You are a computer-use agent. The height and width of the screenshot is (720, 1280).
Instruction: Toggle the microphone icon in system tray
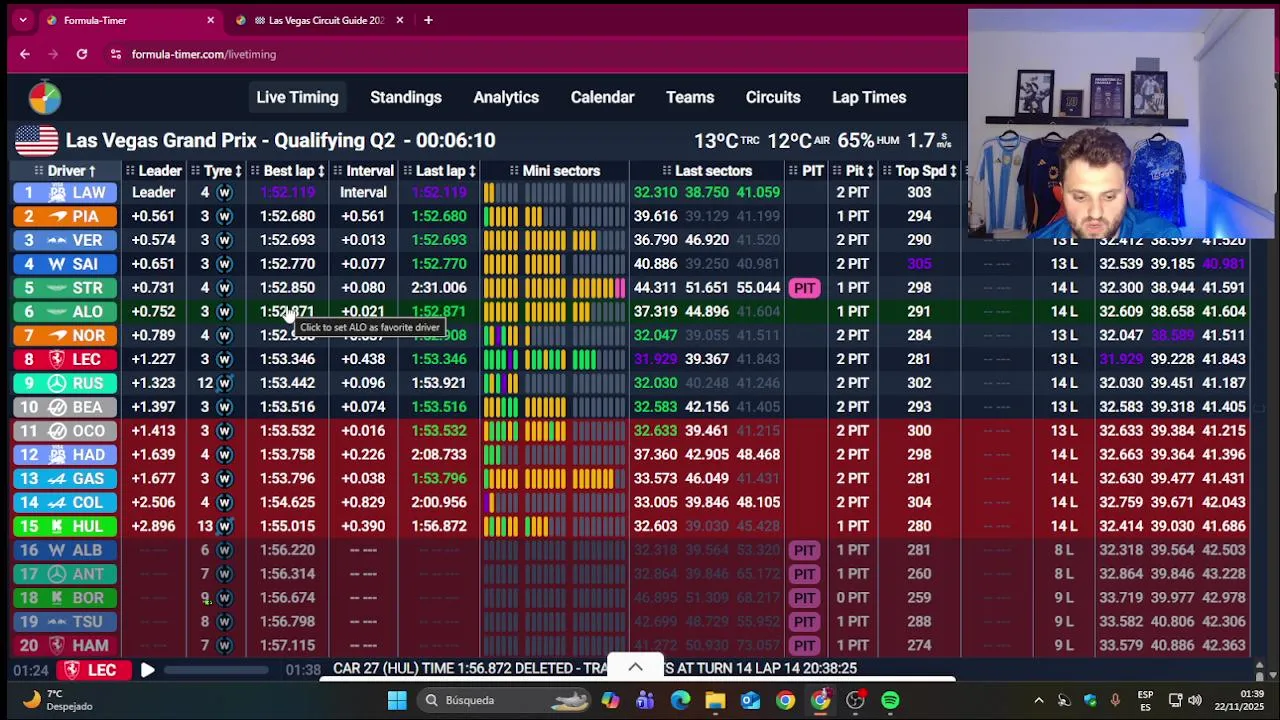[1115, 700]
